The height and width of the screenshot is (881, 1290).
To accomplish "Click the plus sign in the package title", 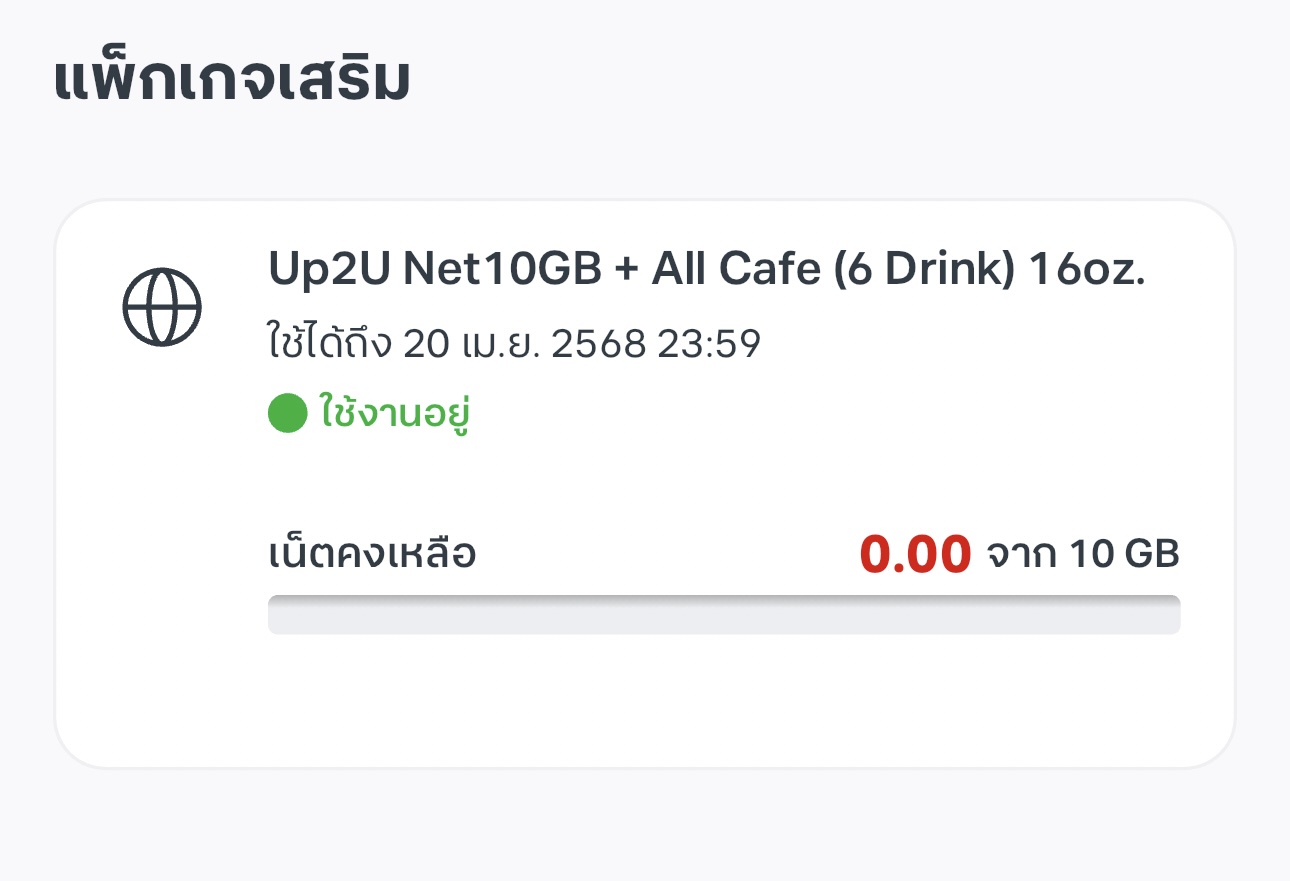I will (x=624, y=268).
